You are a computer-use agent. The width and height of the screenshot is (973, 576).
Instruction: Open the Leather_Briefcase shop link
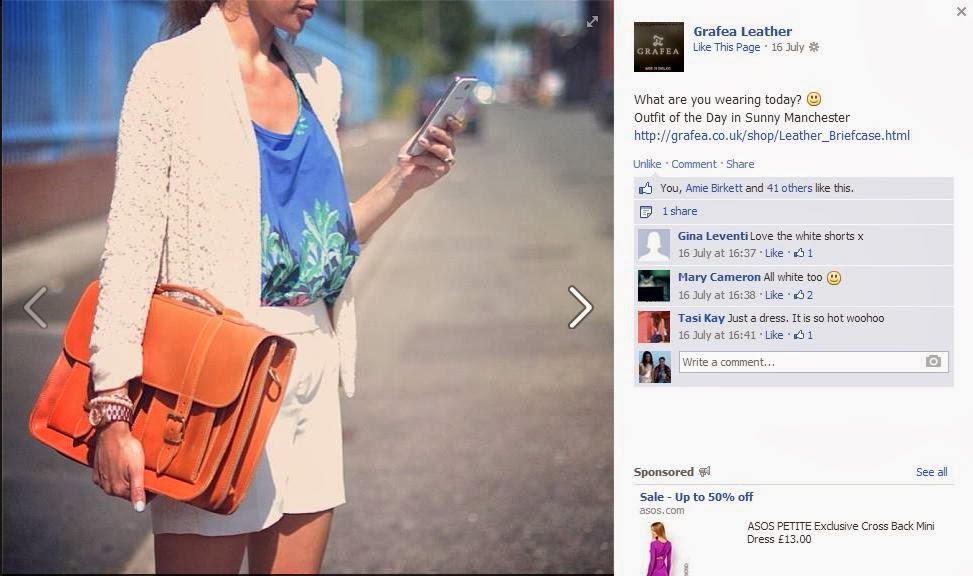(772, 135)
